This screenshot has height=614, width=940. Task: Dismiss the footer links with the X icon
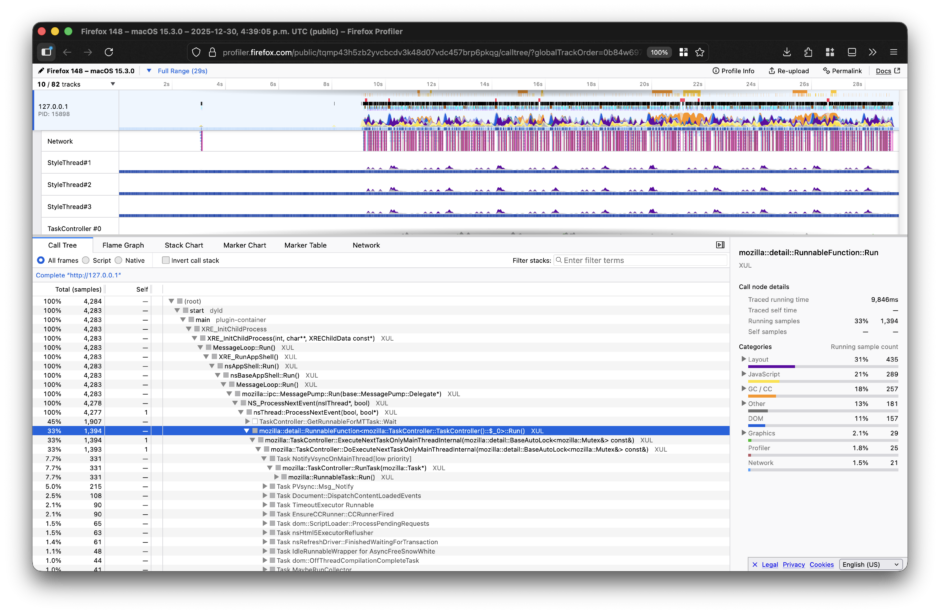(754, 565)
